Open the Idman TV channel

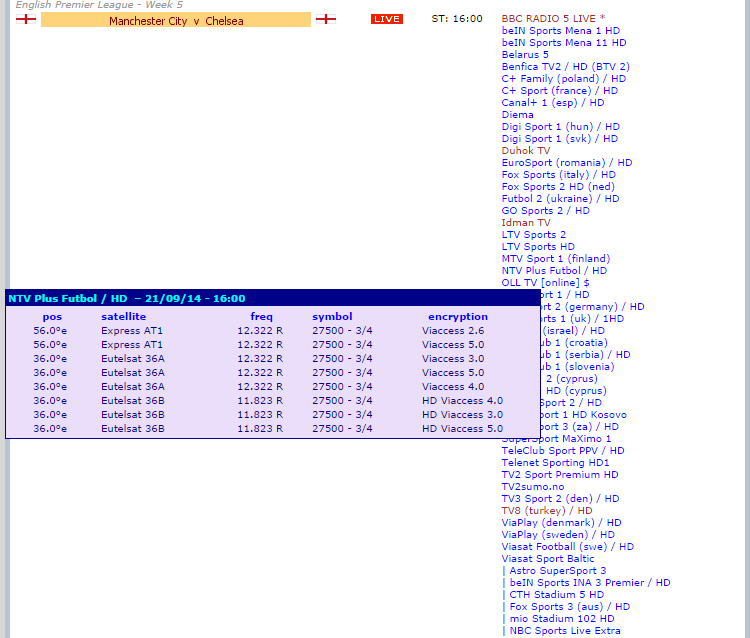click(526, 222)
